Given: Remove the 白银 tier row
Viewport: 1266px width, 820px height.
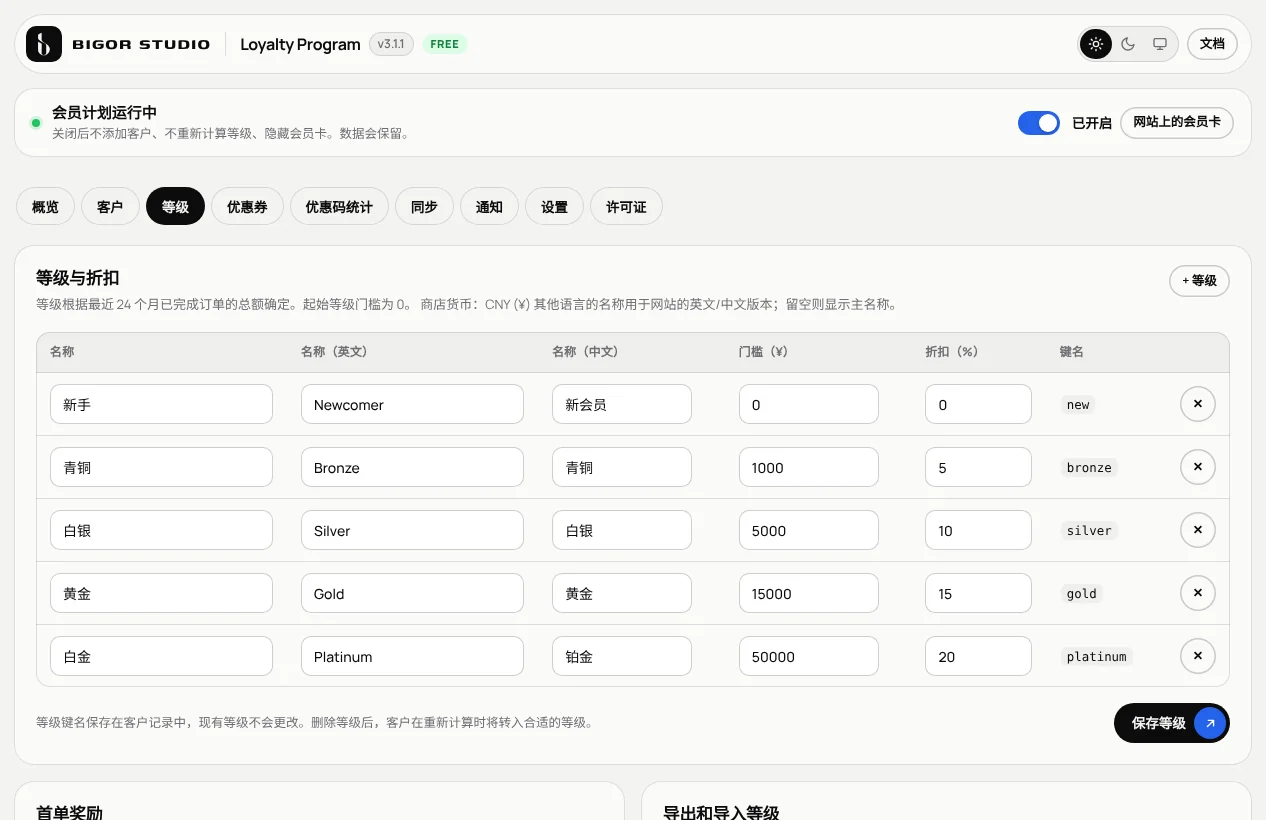Looking at the screenshot, I should 1198,530.
